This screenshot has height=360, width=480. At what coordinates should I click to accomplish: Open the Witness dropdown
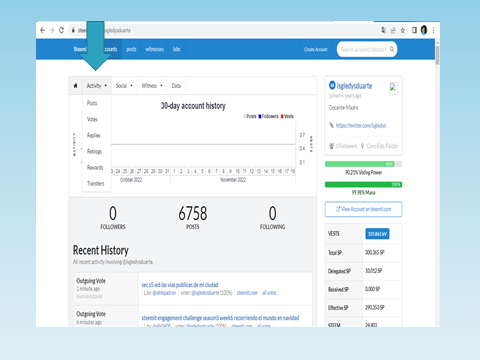(152, 86)
